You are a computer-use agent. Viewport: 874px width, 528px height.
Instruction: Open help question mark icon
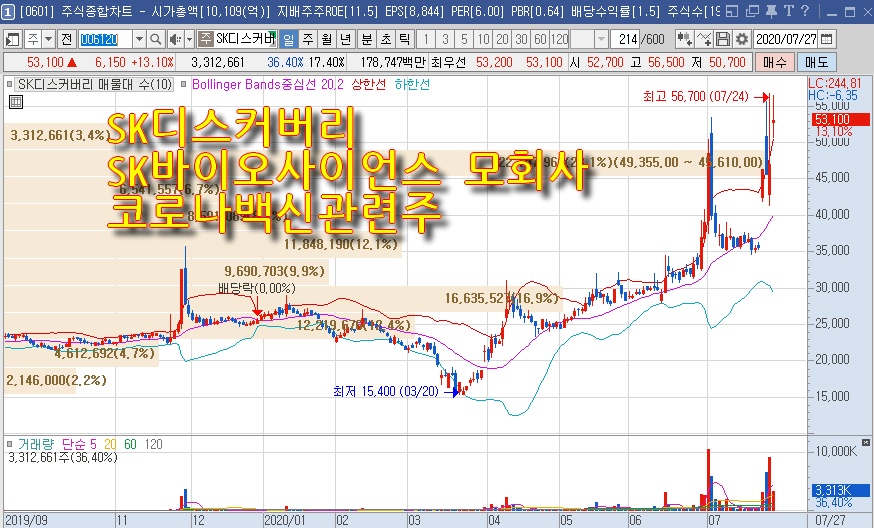click(805, 11)
